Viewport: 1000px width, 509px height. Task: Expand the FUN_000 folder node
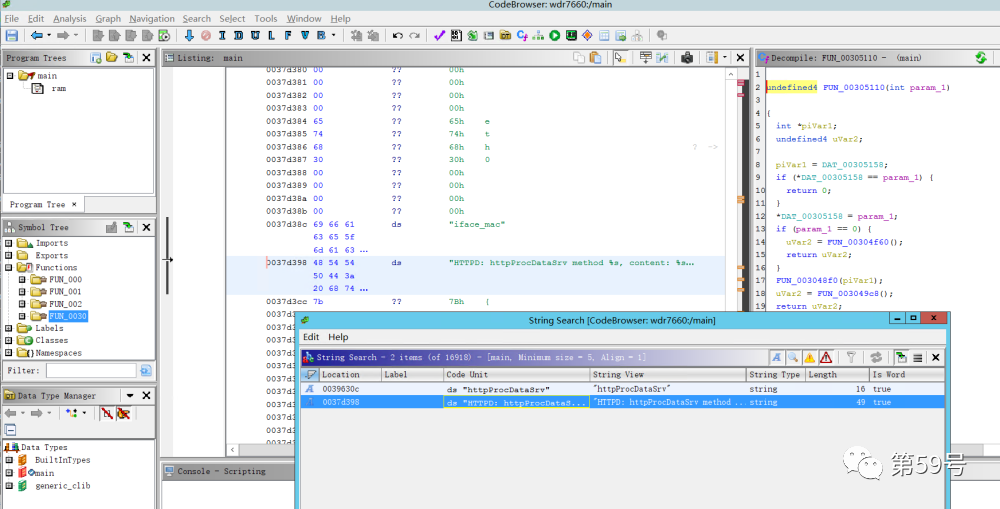(x=22, y=279)
